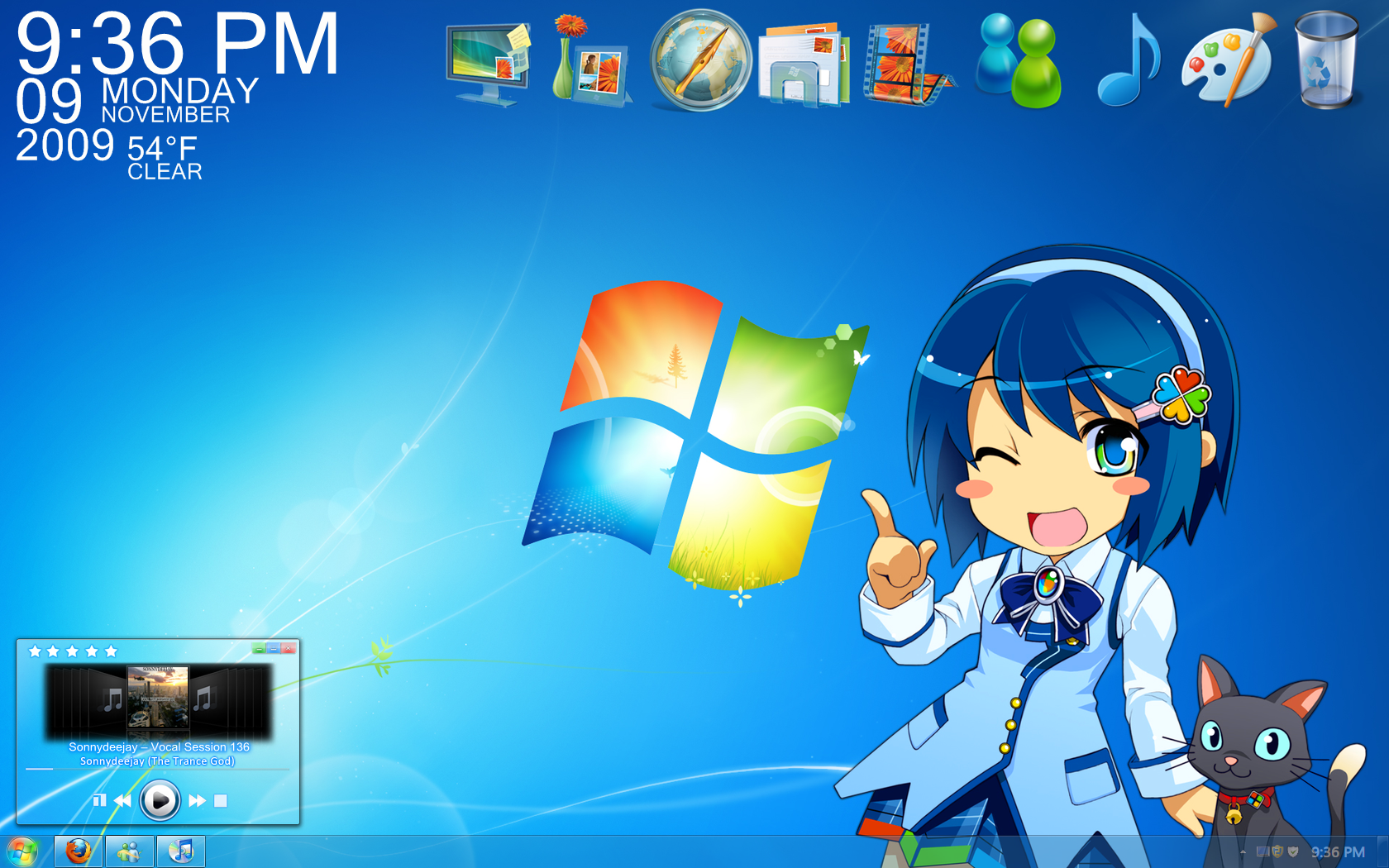Click the NOVEMBER month label
This screenshot has height=868, width=1389.
pos(165,115)
